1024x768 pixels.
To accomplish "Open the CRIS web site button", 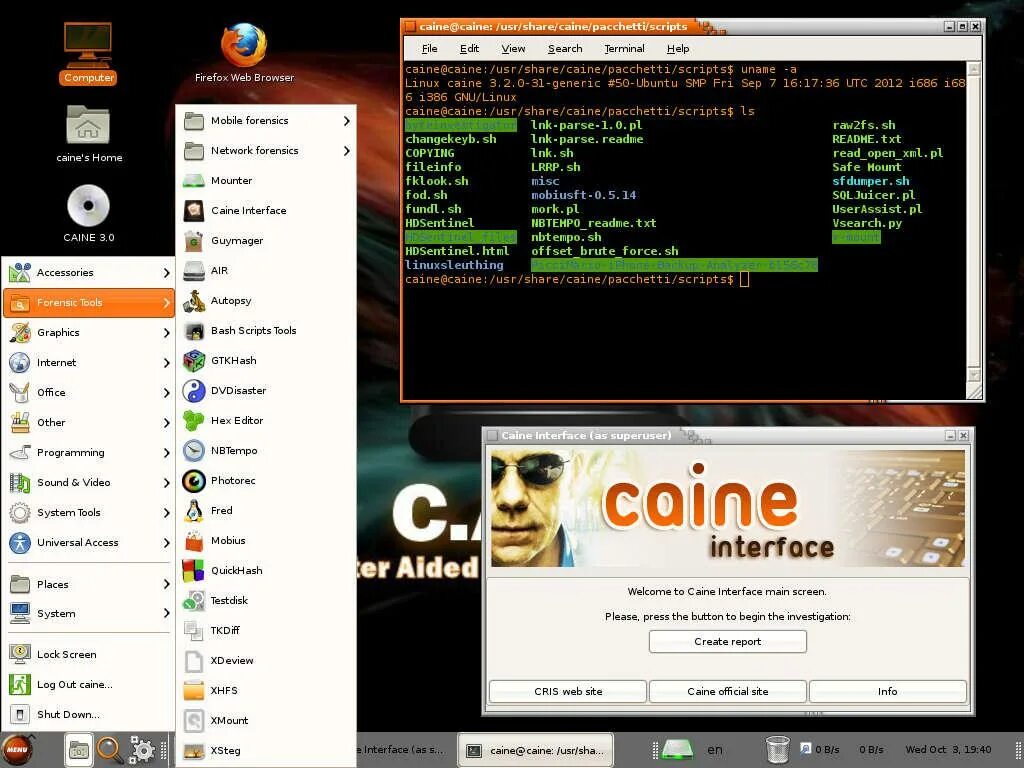I will (x=568, y=691).
